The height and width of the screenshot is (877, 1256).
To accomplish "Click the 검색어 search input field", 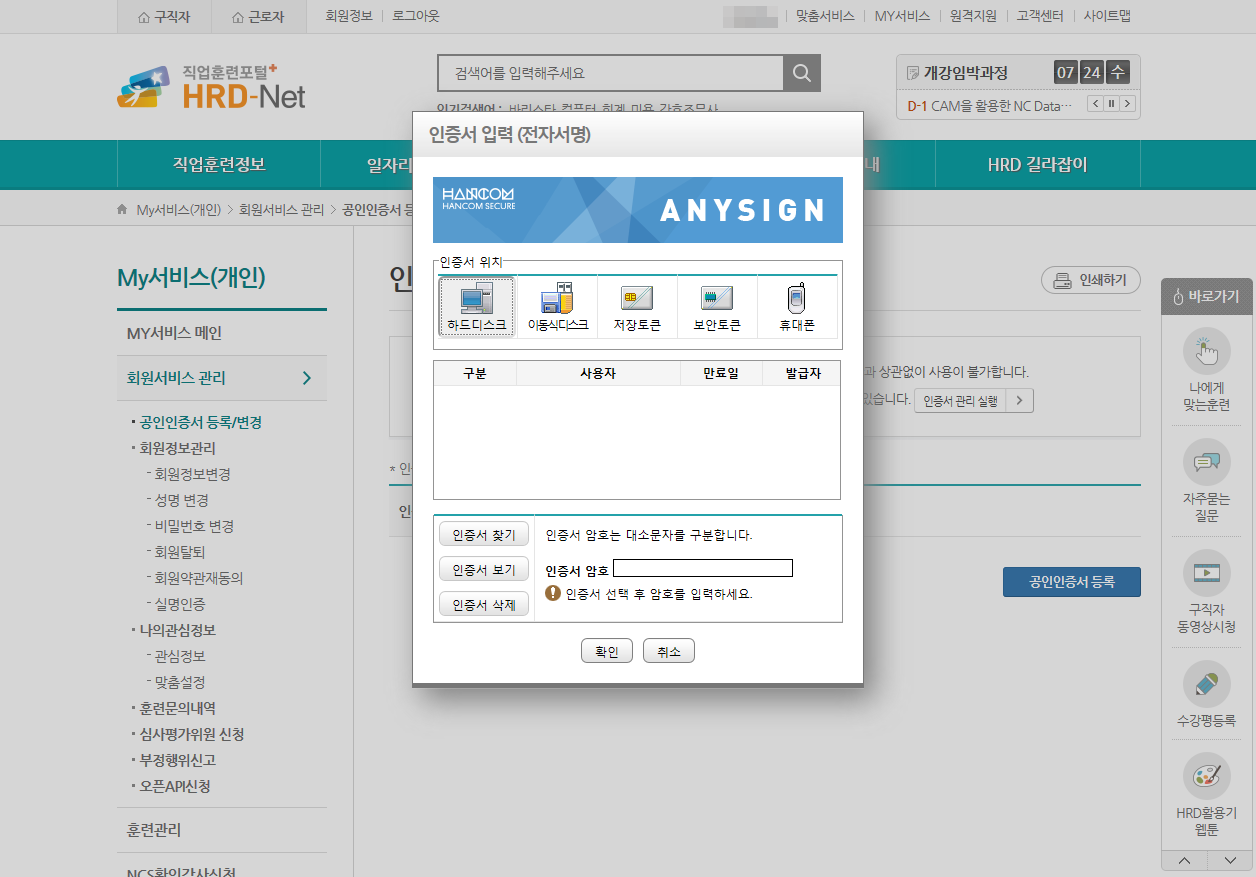I will [610, 73].
